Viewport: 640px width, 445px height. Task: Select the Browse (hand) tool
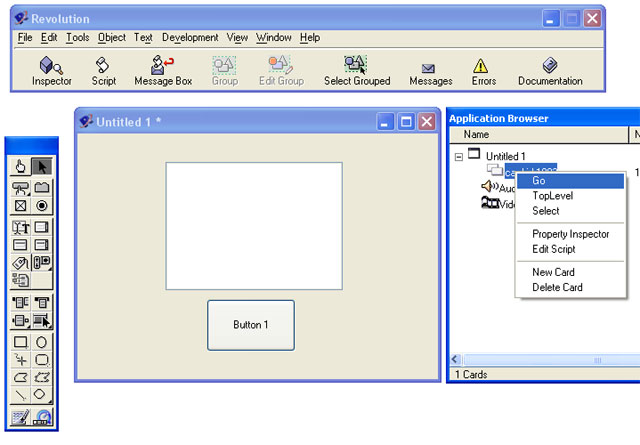click(x=20, y=167)
